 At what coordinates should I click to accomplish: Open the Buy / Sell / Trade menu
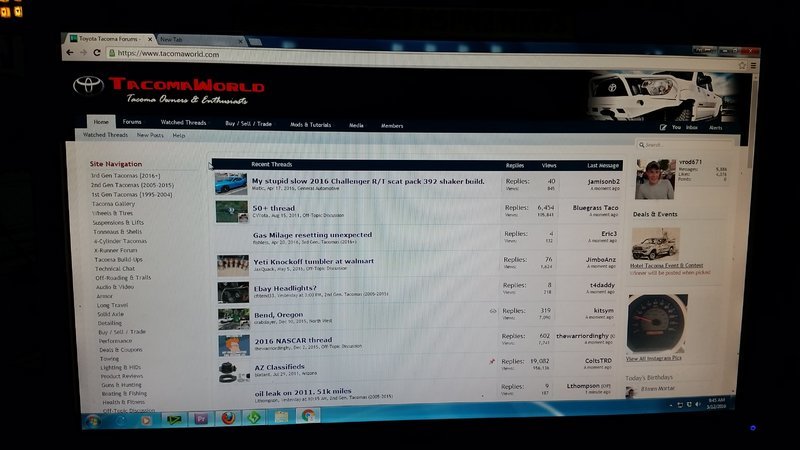click(x=248, y=123)
